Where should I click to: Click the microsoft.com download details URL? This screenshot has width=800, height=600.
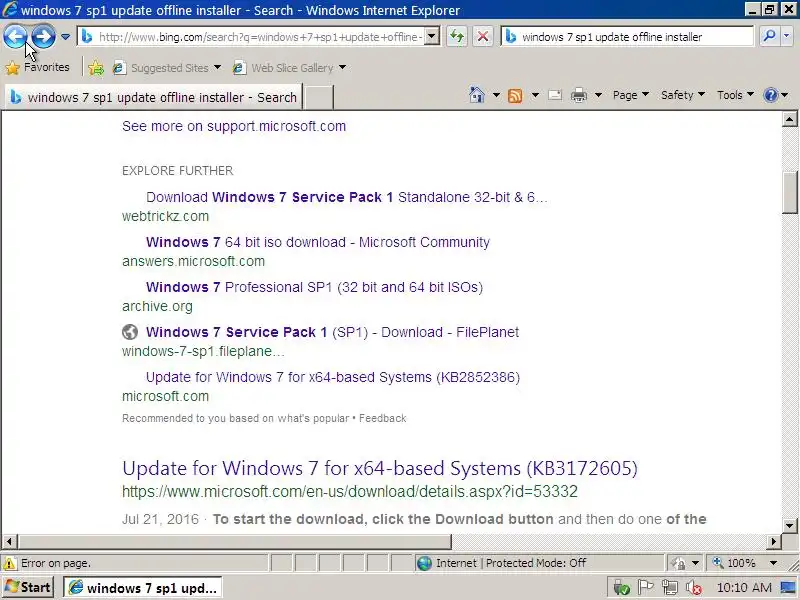point(350,491)
